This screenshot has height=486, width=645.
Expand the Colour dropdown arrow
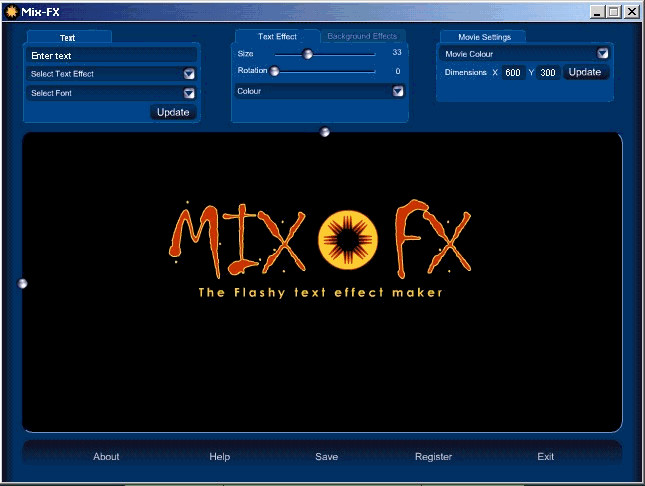(x=398, y=91)
